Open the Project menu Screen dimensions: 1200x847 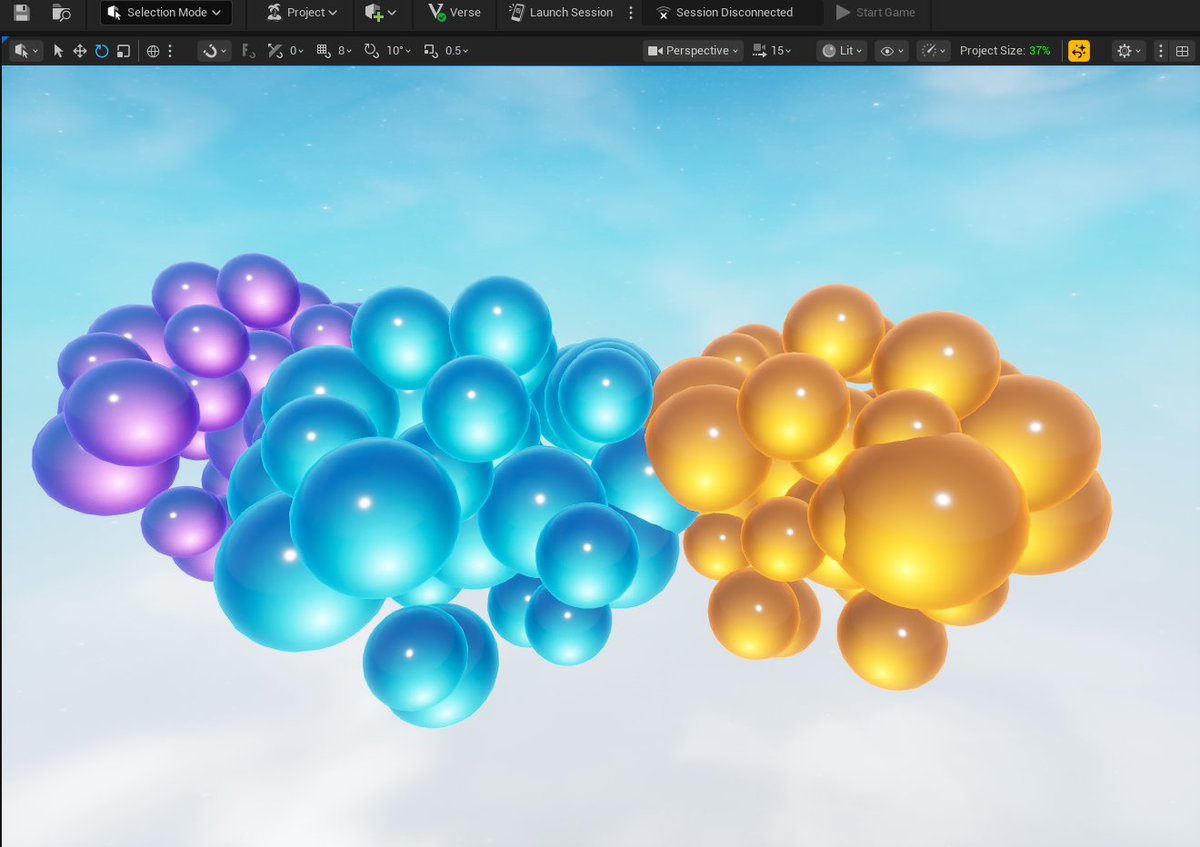pos(302,13)
